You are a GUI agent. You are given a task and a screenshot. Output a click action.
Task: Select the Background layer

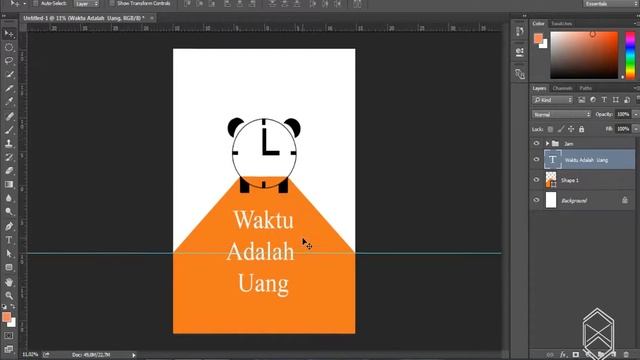(582, 200)
